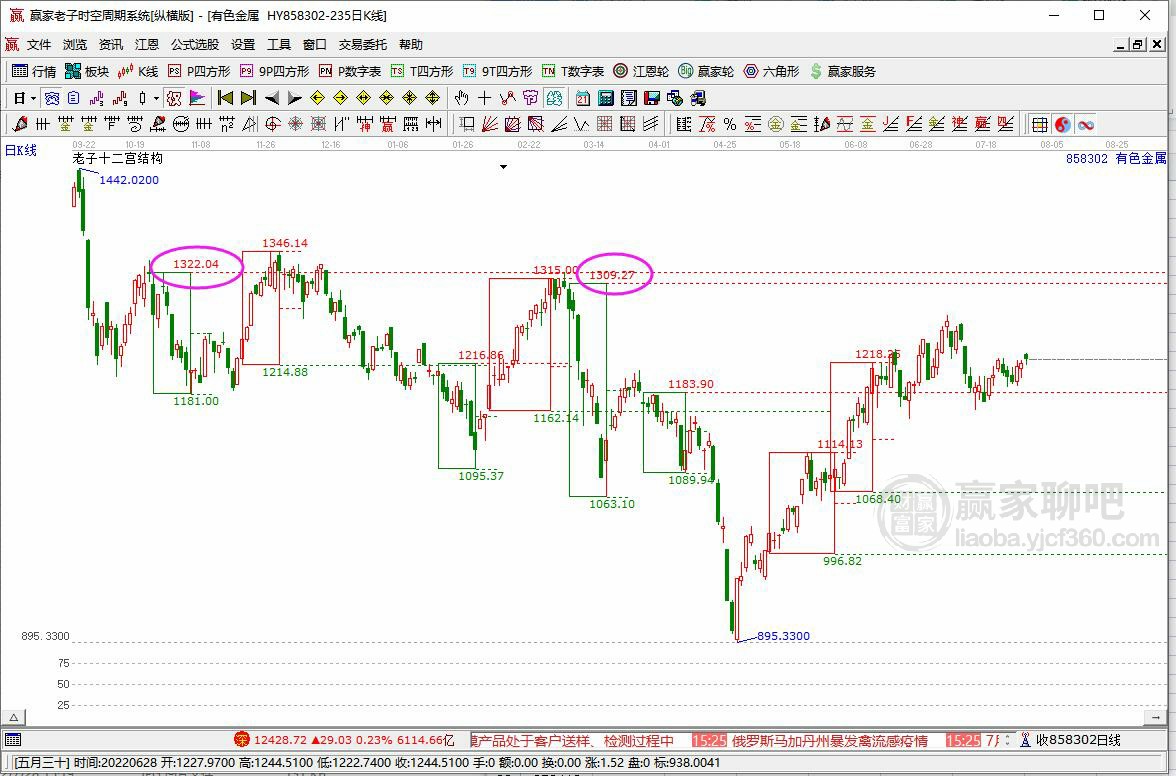Click the yellow diamond left-arrow icon
The width and height of the screenshot is (1176, 776).
[x=317, y=98]
